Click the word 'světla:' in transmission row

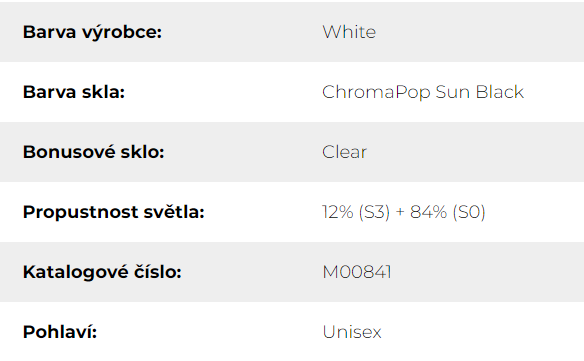pyautogui.click(x=174, y=212)
